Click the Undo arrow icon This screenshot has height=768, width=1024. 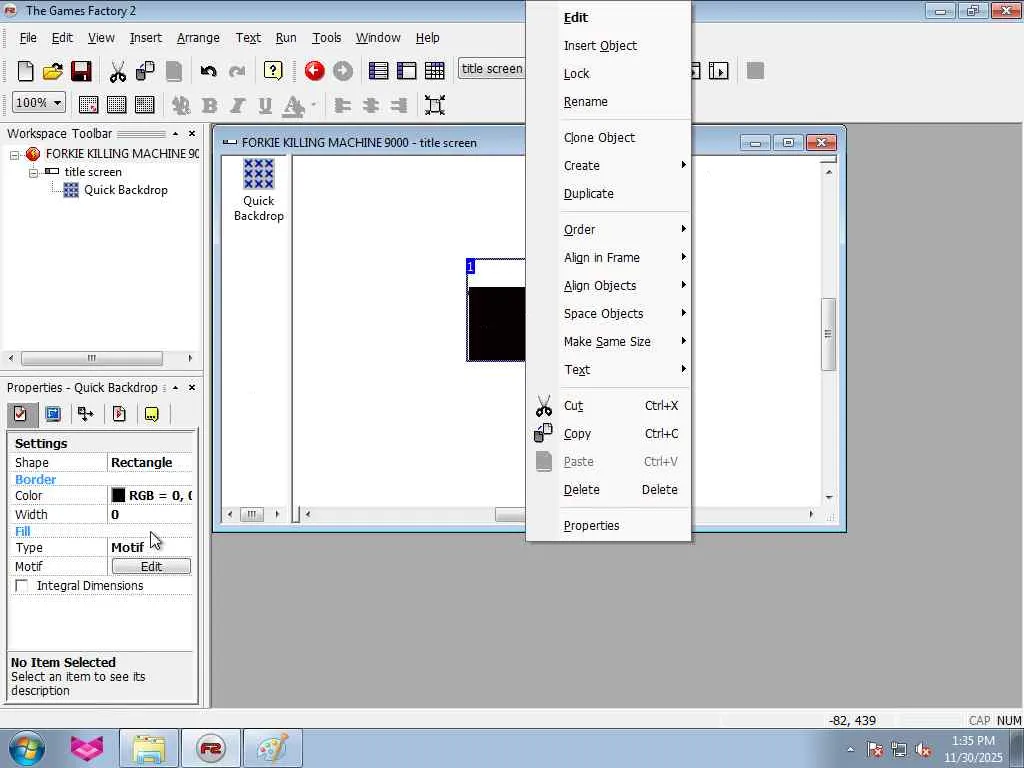coord(208,71)
